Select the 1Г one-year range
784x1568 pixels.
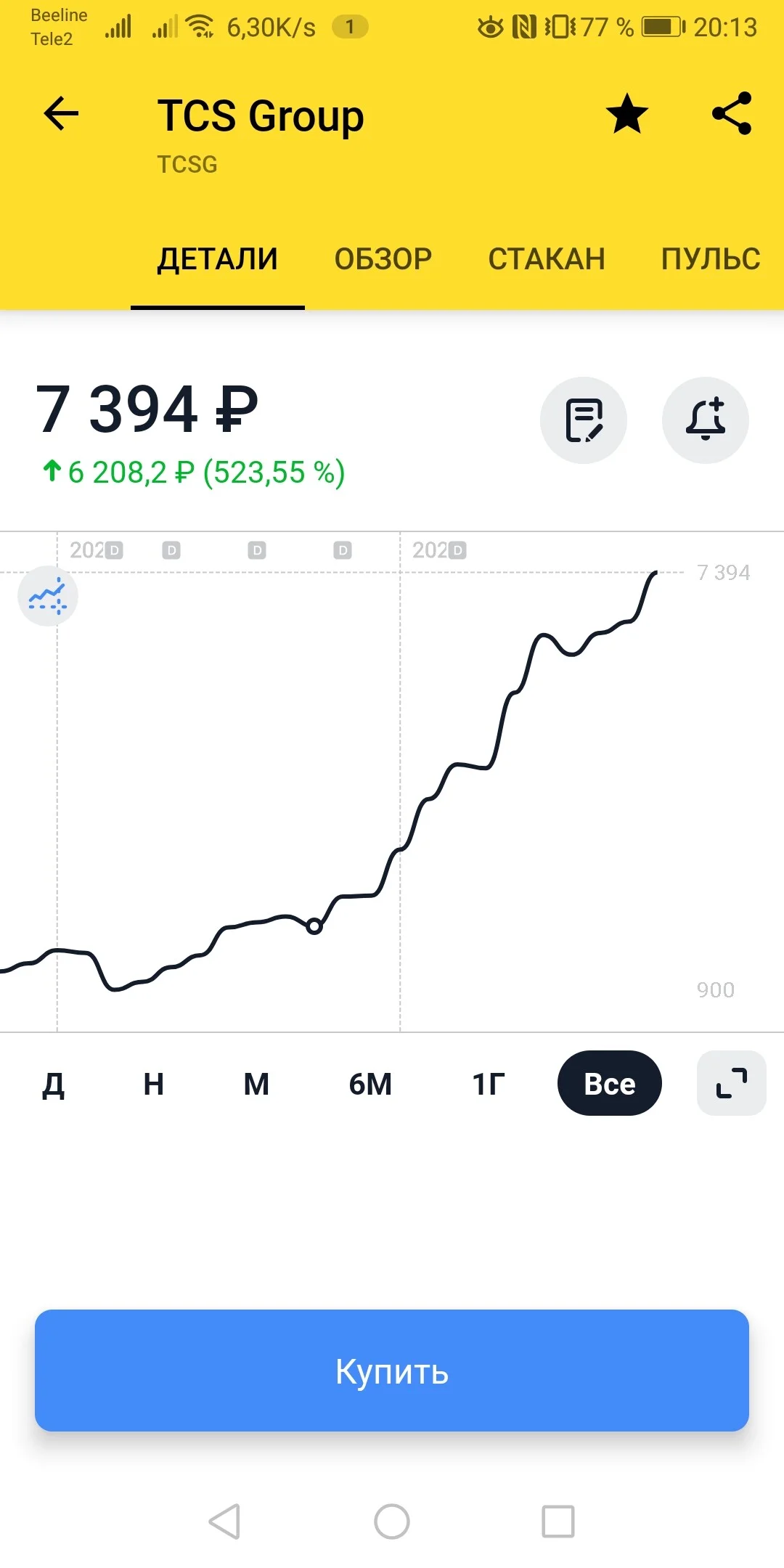[x=489, y=1084]
